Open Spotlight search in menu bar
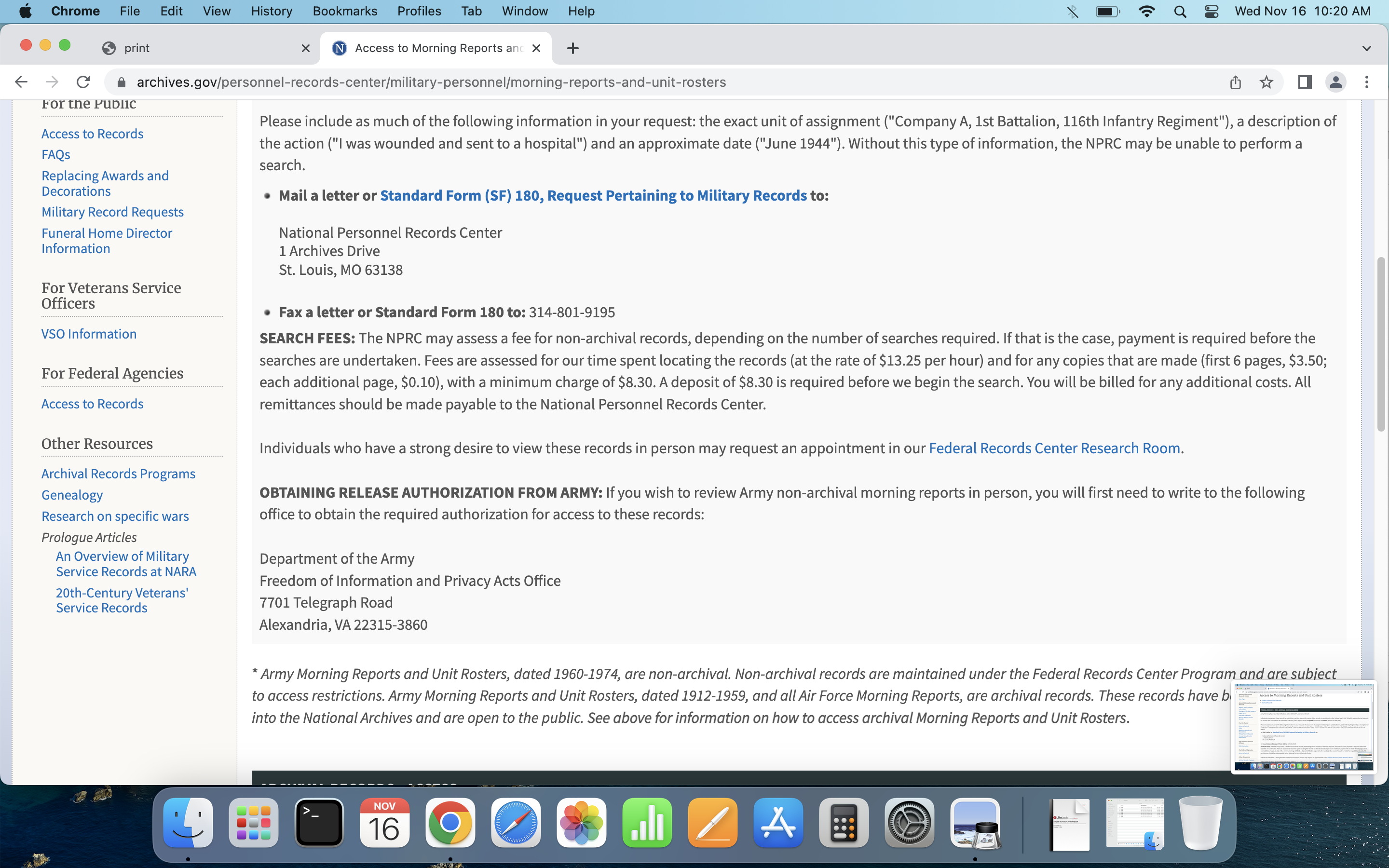Screen dimensions: 1389x868 click(x=1180, y=11)
